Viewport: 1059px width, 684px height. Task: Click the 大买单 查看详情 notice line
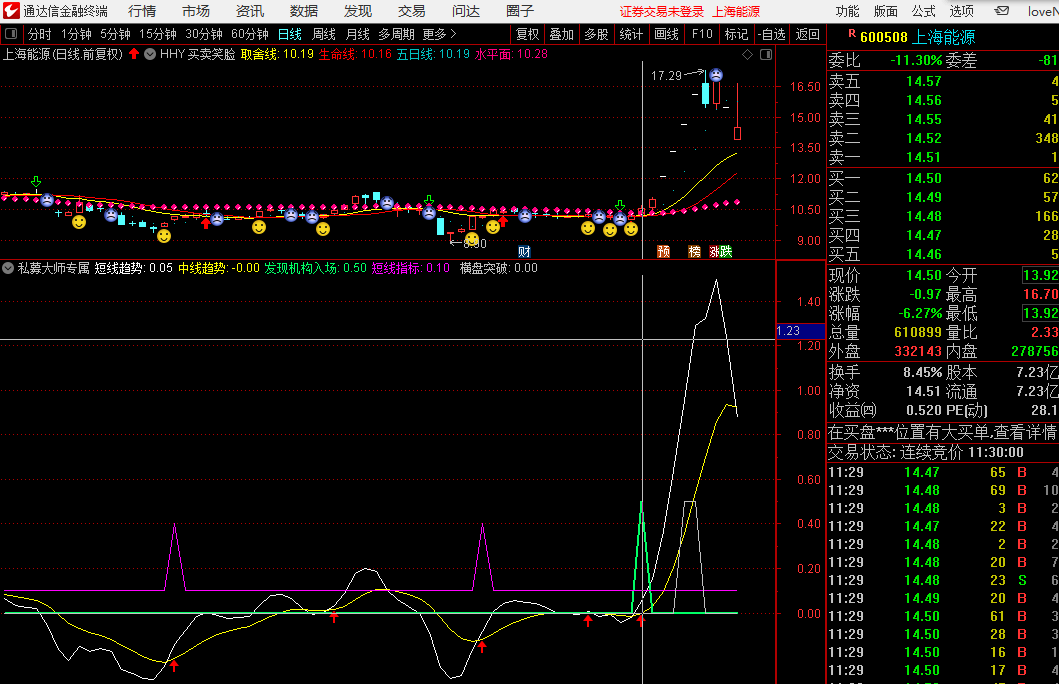click(942, 432)
